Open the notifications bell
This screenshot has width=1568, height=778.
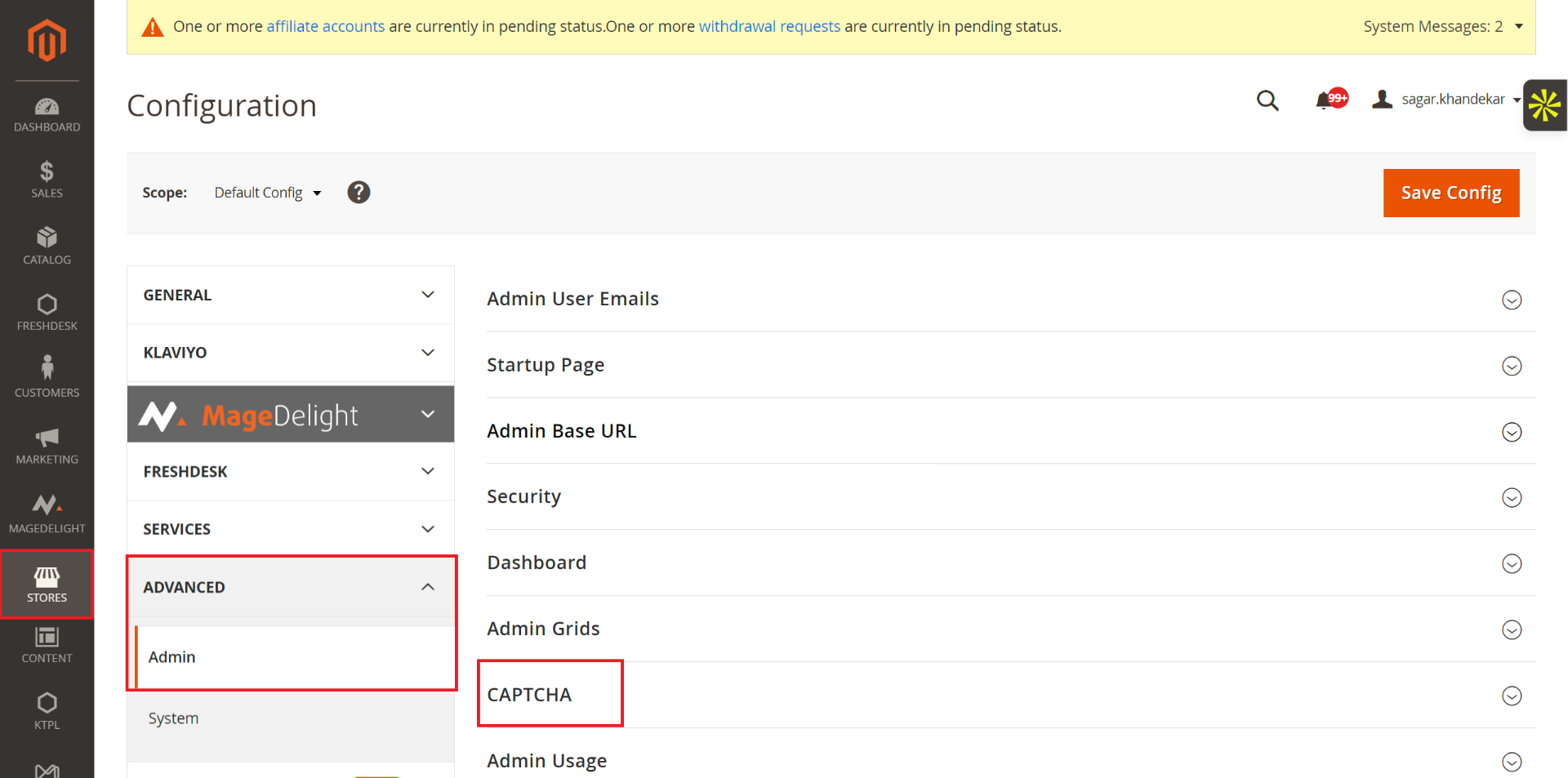(1330, 100)
